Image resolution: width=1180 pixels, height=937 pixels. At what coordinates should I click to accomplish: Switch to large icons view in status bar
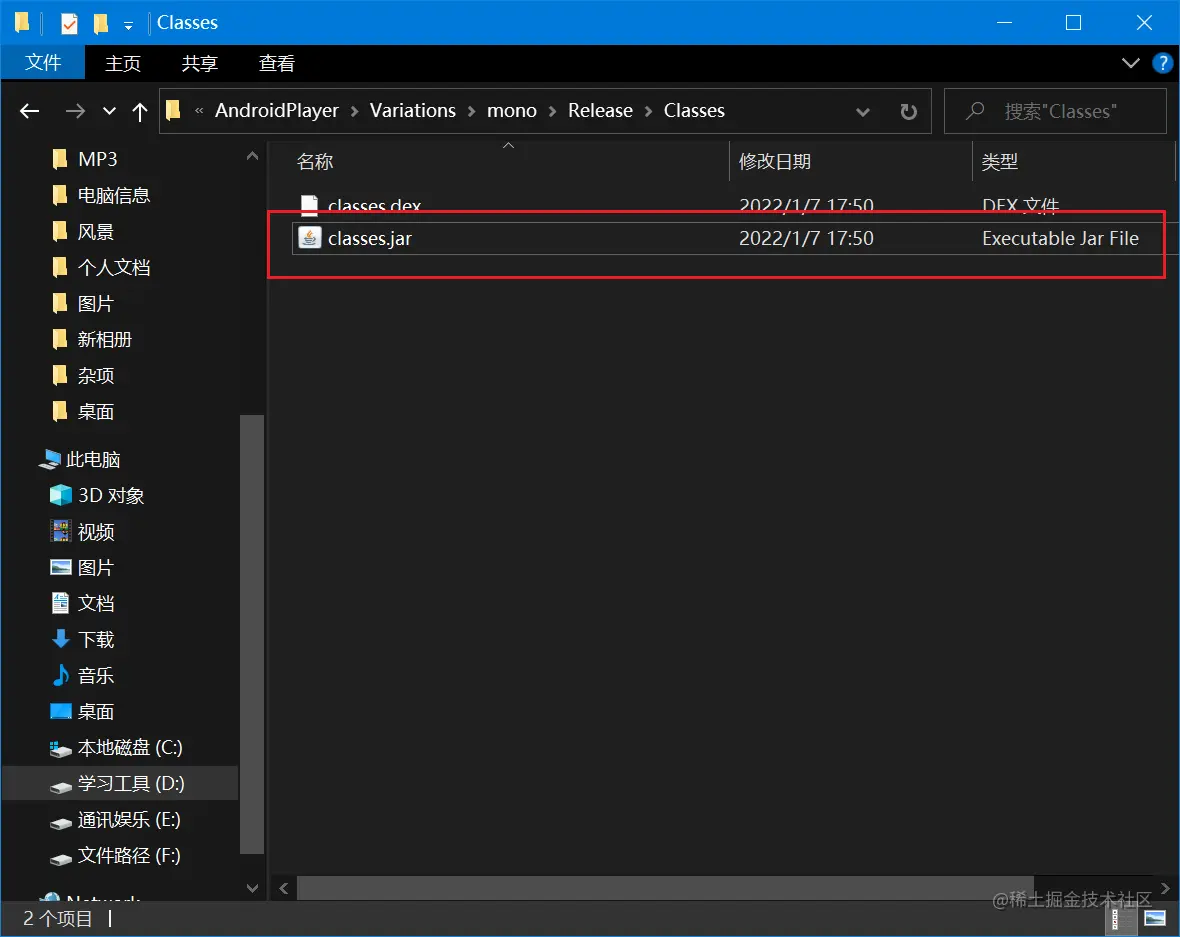(x=1154, y=918)
